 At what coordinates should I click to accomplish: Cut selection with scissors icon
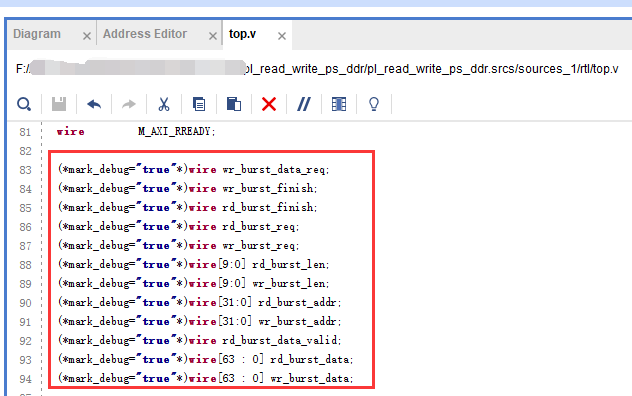coord(164,104)
